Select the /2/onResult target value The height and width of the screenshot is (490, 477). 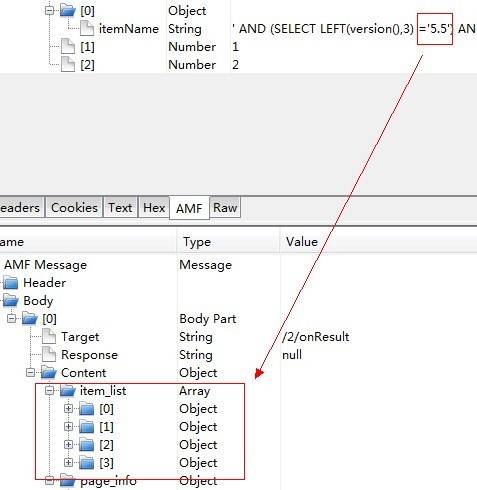pos(315,337)
